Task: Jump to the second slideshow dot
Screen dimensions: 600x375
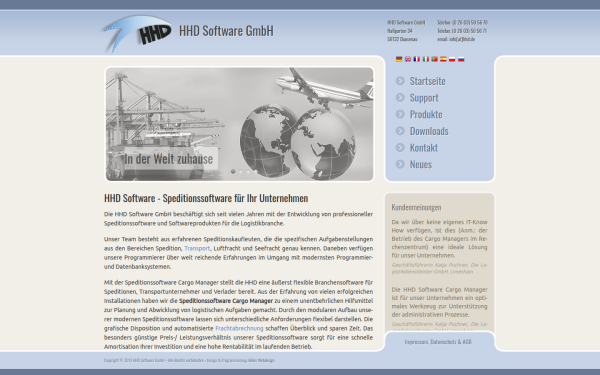Action: point(241,171)
